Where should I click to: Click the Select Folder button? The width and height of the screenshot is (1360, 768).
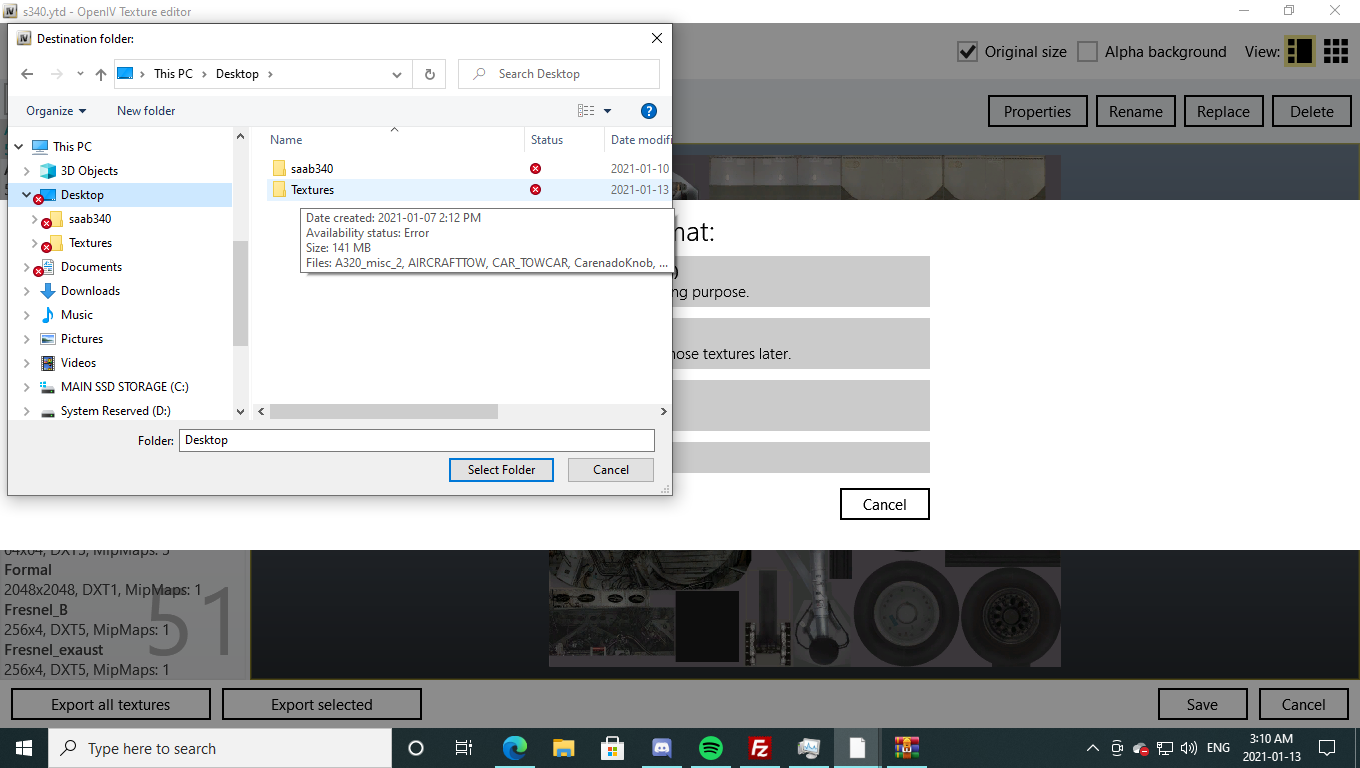coord(501,470)
